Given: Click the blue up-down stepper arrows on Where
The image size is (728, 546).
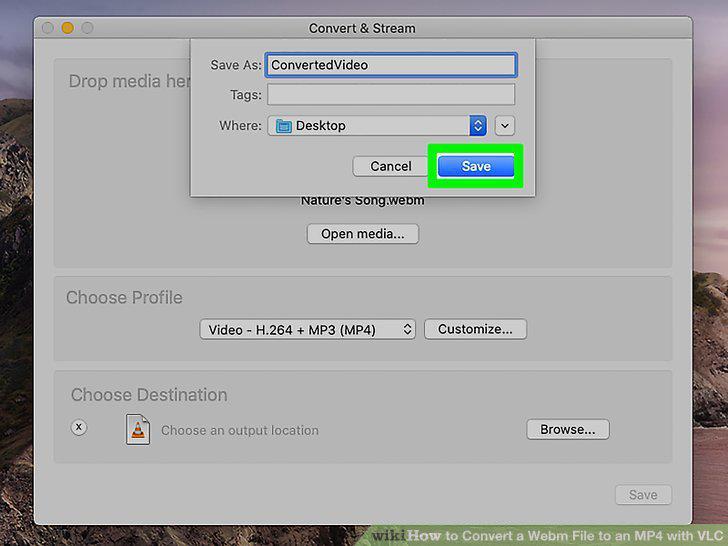Looking at the screenshot, I should 478,125.
